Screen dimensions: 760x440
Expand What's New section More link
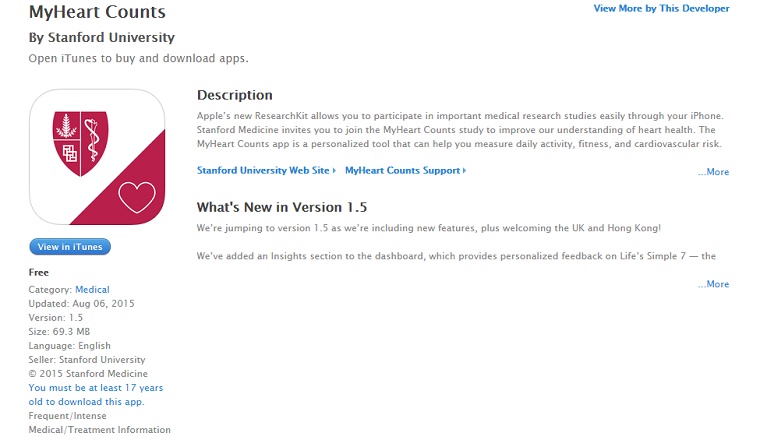click(x=713, y=284)
